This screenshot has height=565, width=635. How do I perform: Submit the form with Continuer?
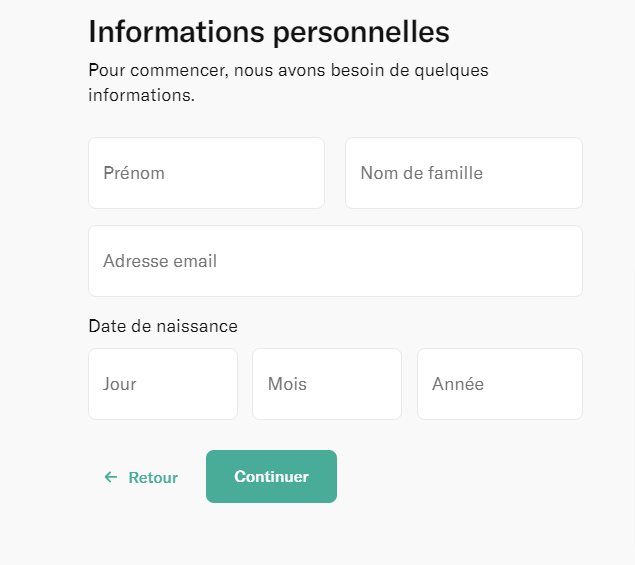point(271,477)
